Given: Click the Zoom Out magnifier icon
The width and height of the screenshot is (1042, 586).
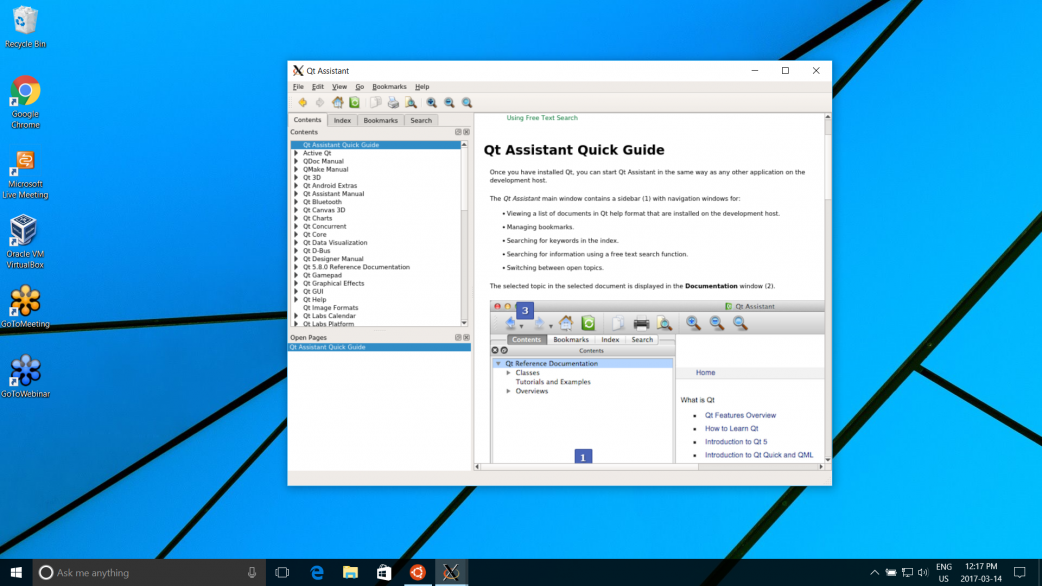Looking at the screenshot, I should pyautogui.click(x=449, y=102).
